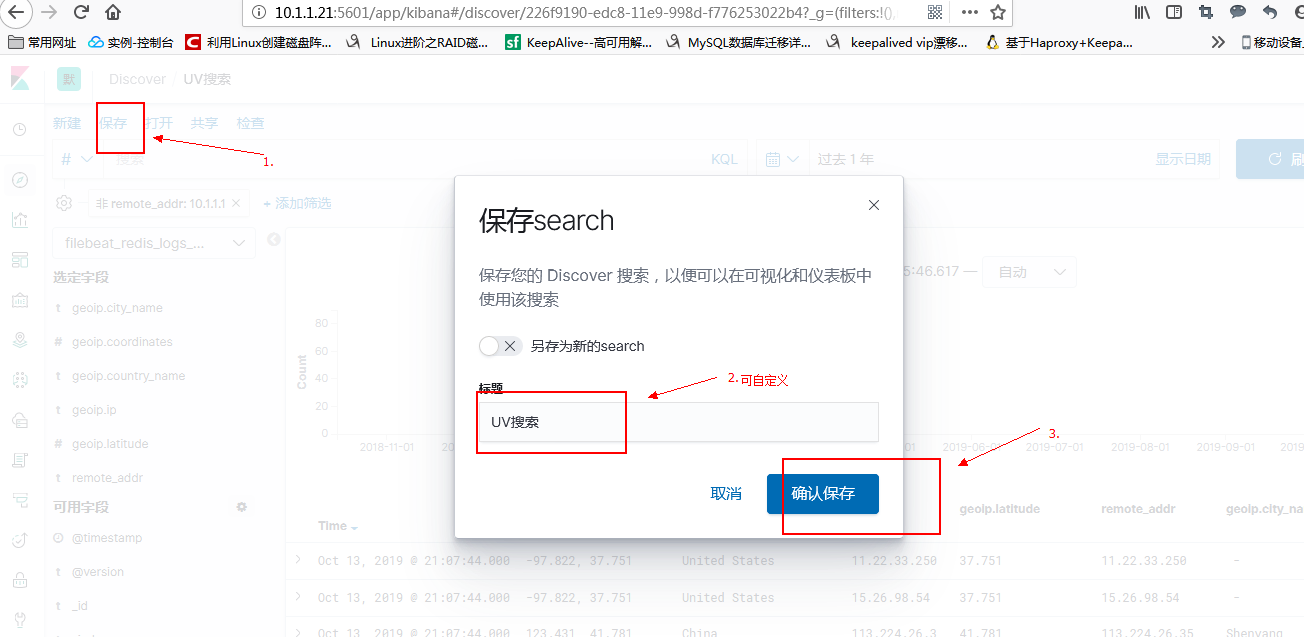Sort by Time column arrow
The width and height of the screenshot is (1304, 637).
pyautogui.click(x=354, y=527)
